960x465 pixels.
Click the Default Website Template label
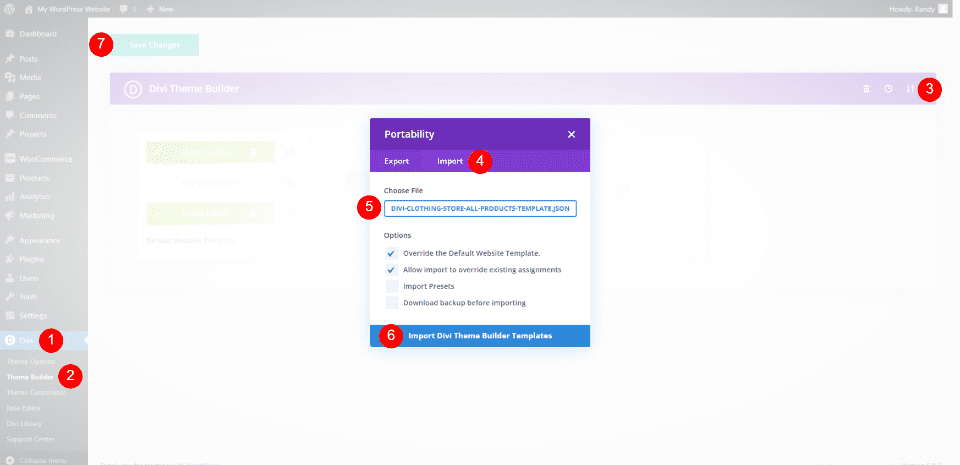pyautogui.click(x=191, y=240)
